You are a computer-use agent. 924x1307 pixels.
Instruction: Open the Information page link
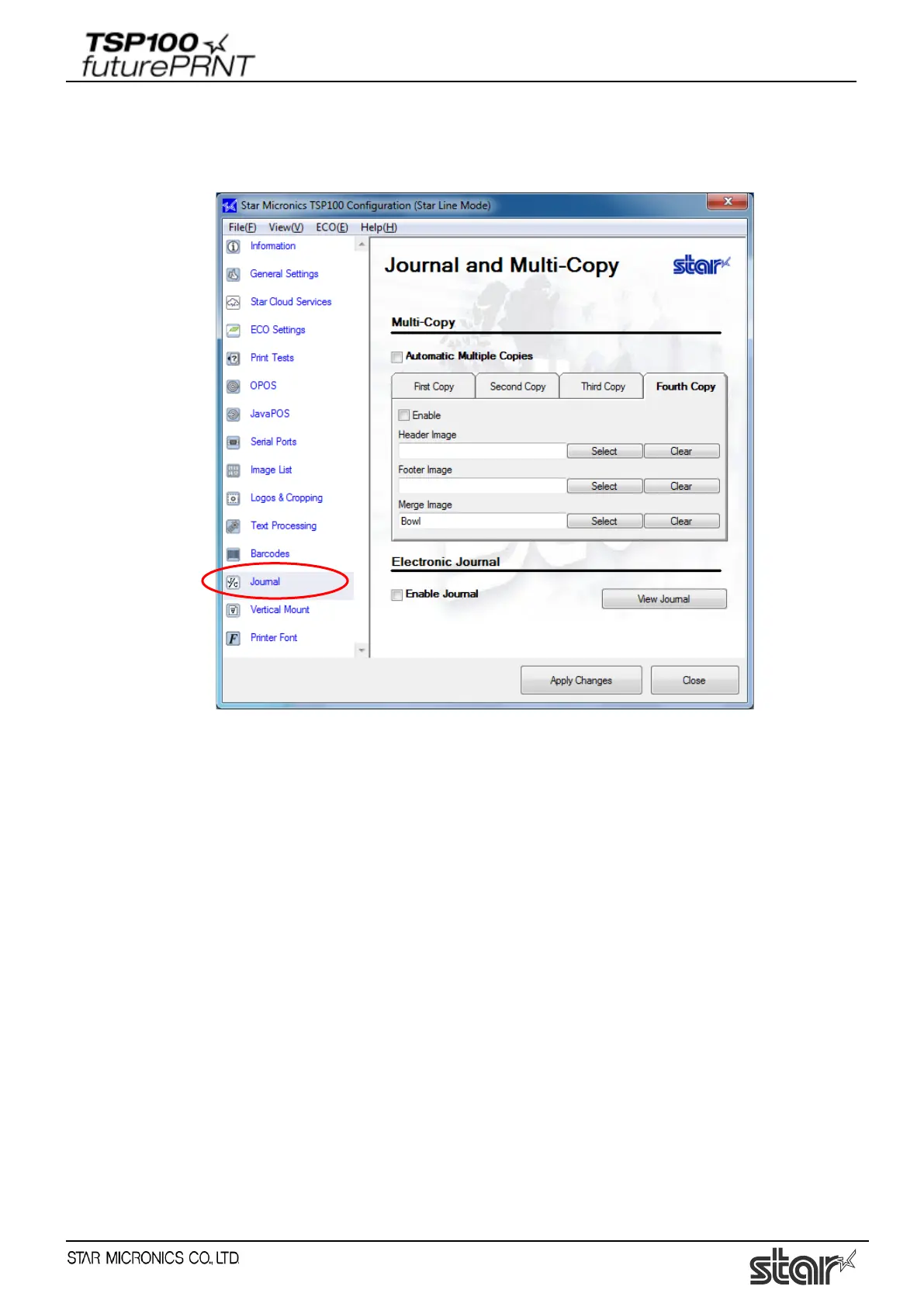click(x=272, y=246)
